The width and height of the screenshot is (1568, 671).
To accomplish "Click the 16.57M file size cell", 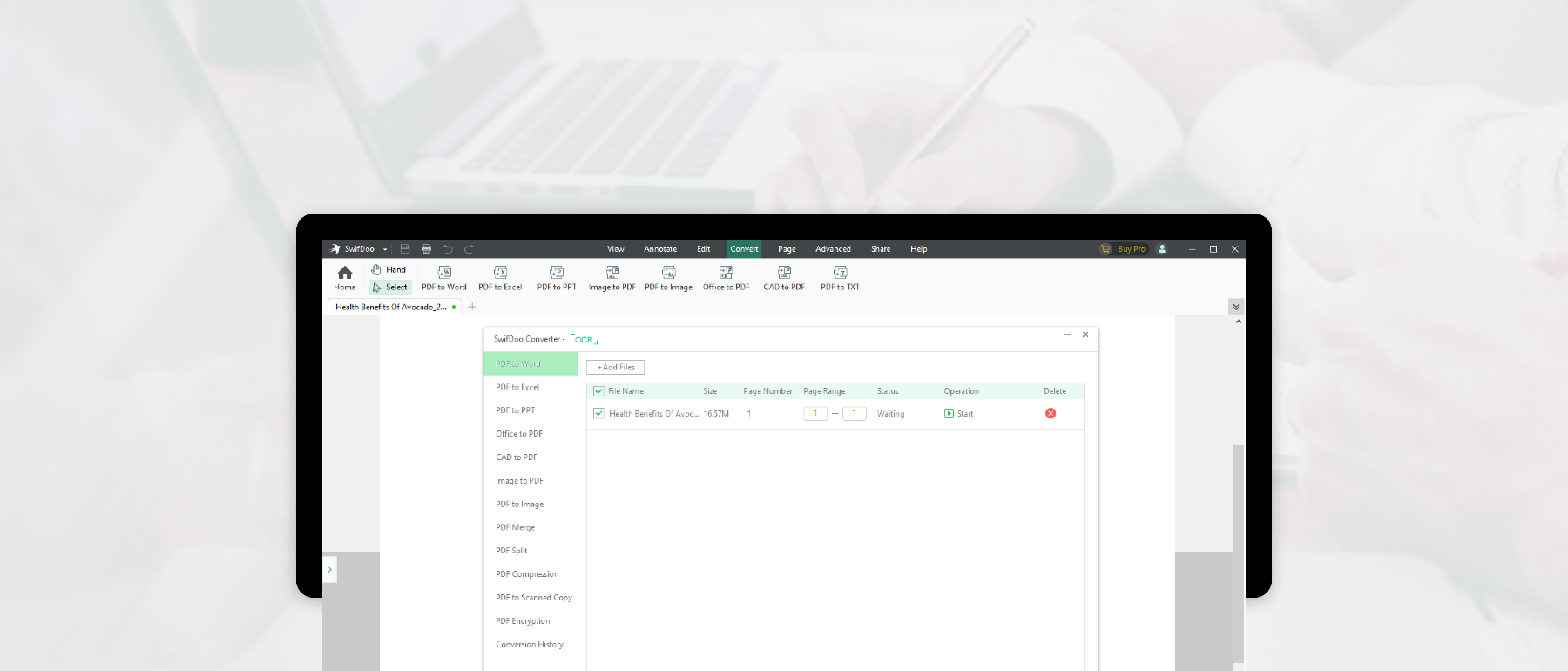I will (x=716, y=414).
